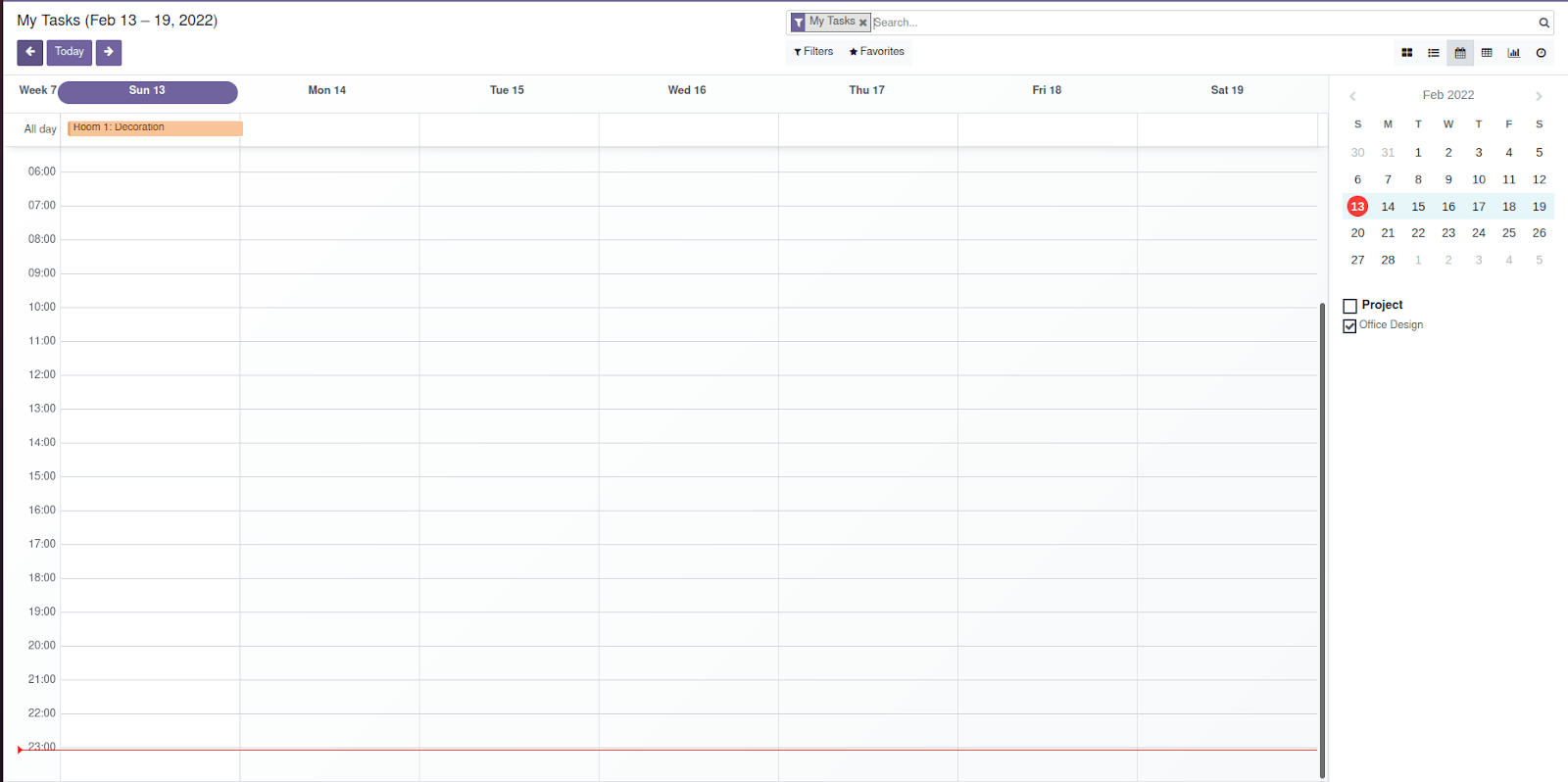The width and height of the screenshot is (1568, 782).
Task: Click the filter funnel icon in search facet
Action: tap(799, 23)
